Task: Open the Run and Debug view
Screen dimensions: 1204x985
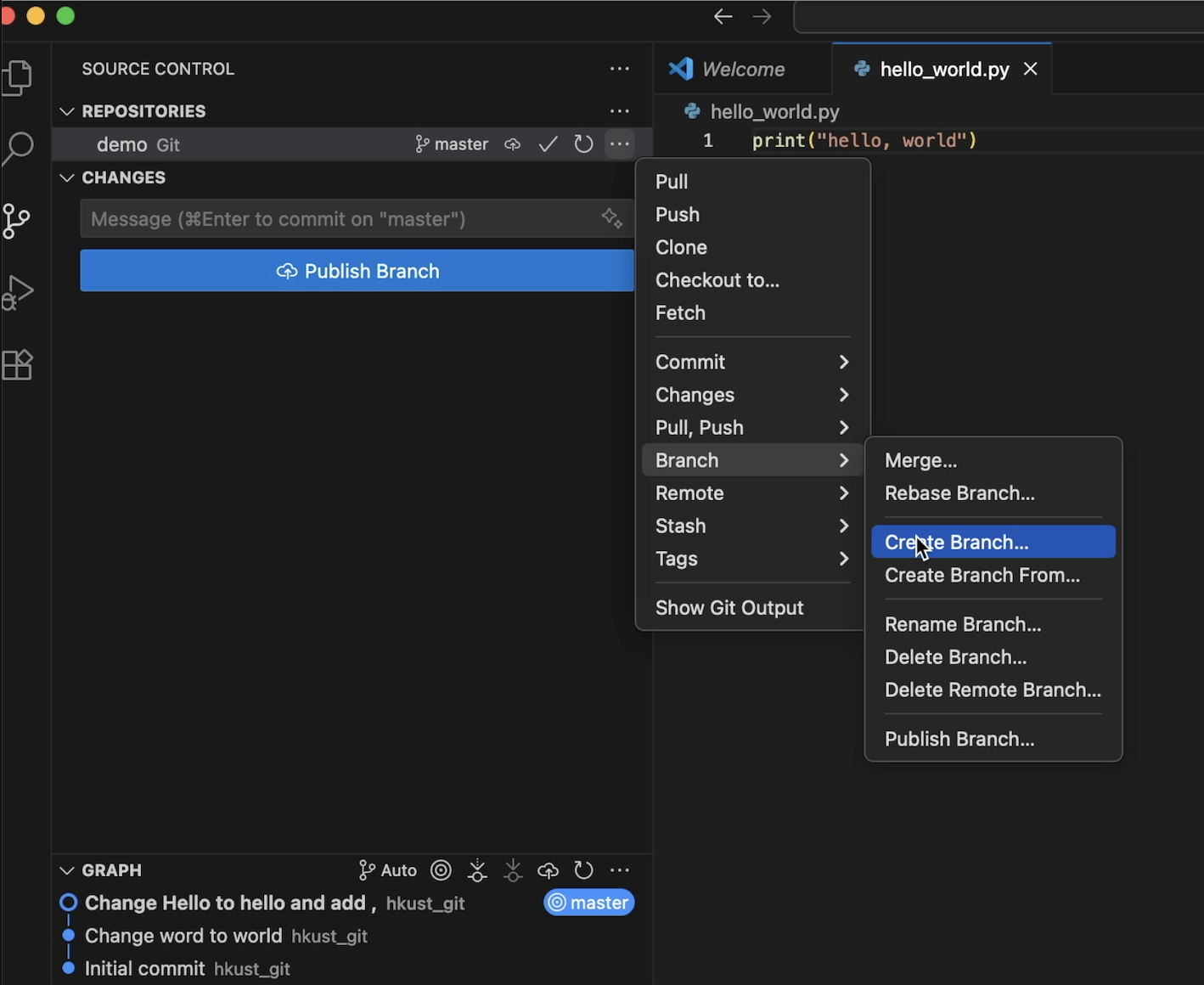Action: point(18,292)
